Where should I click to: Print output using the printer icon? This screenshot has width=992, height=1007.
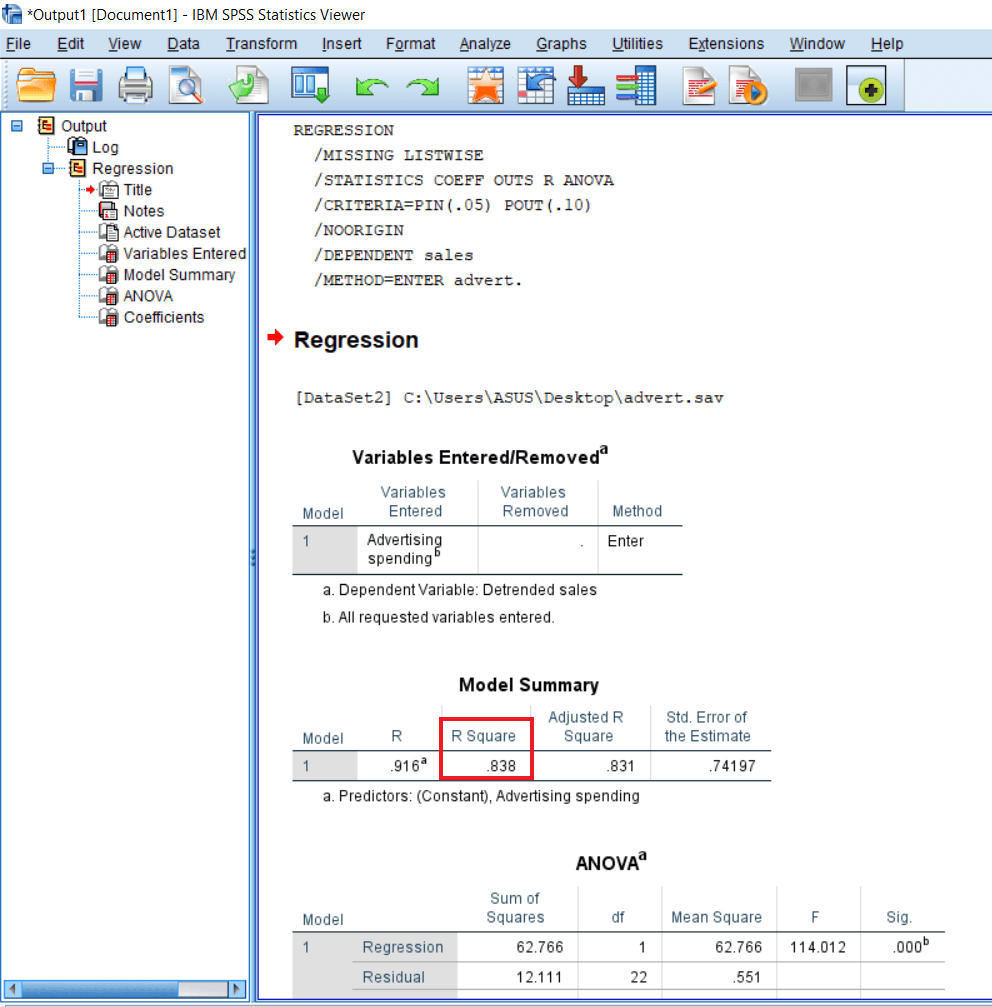135,85
